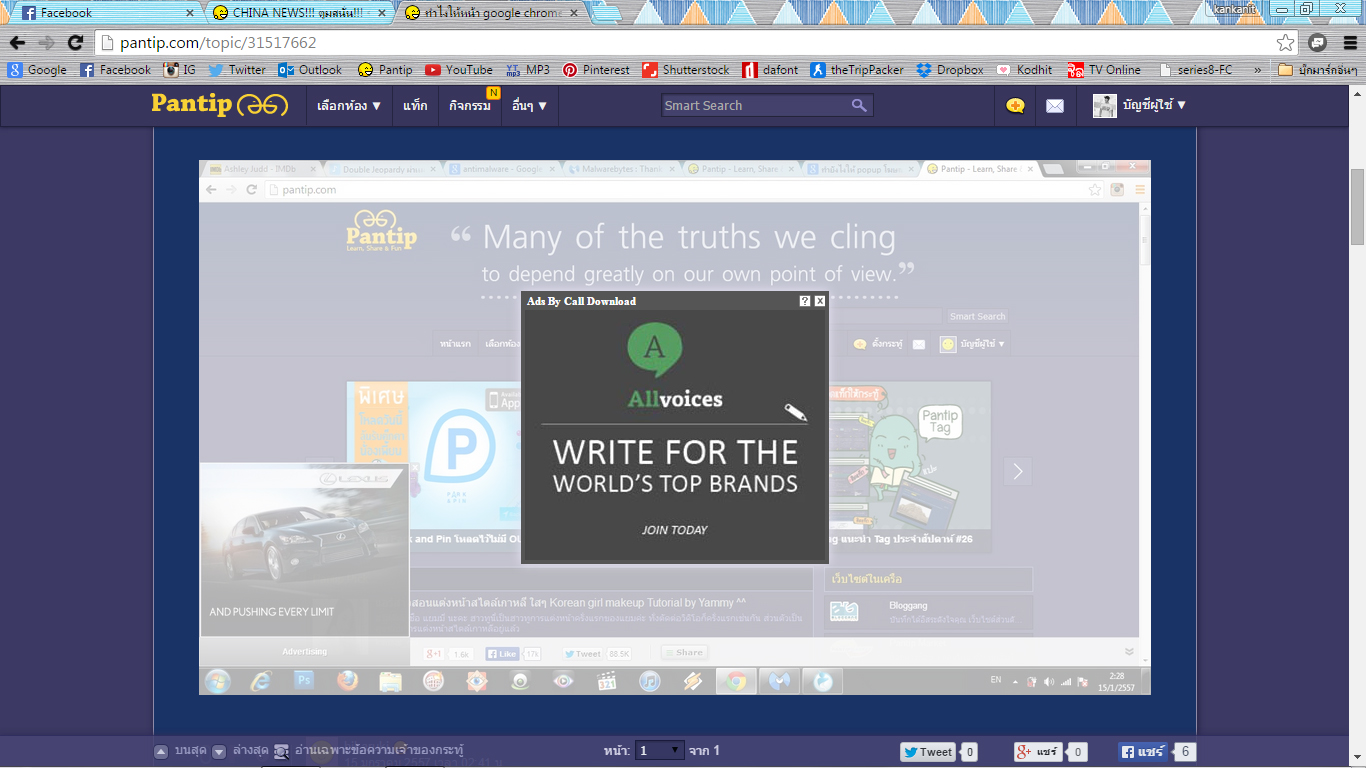
Task: Open the Kodhit bookmark
Action: [1024, 70]
